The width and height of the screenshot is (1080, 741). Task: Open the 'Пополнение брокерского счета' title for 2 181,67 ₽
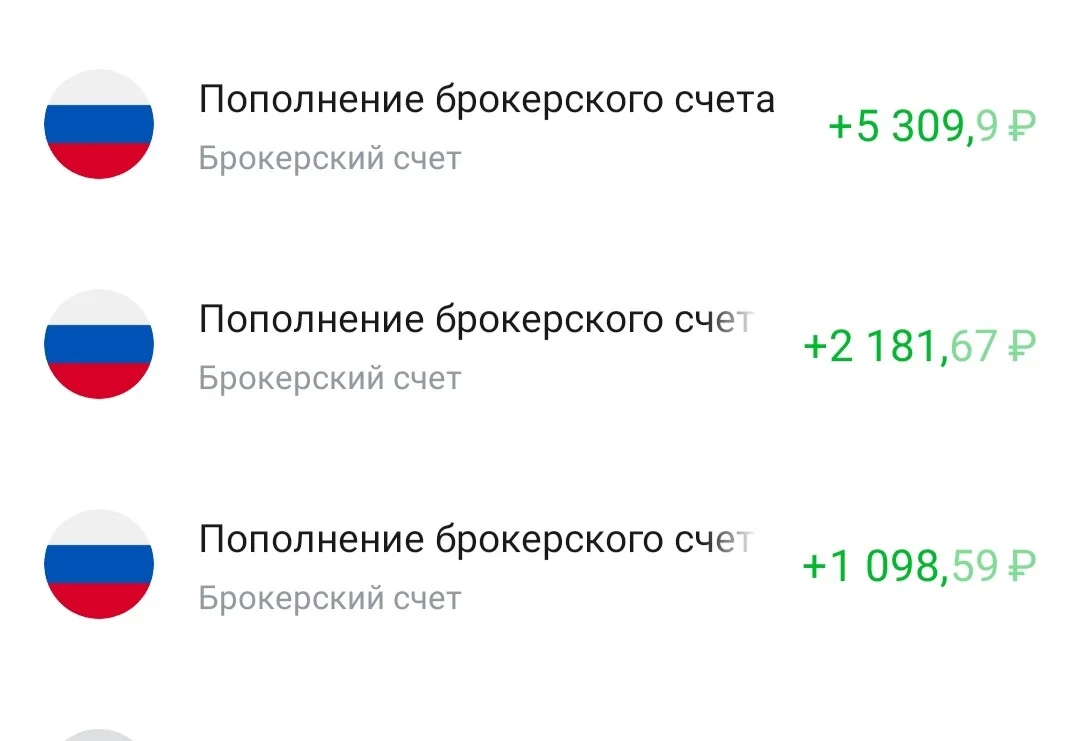477,320
